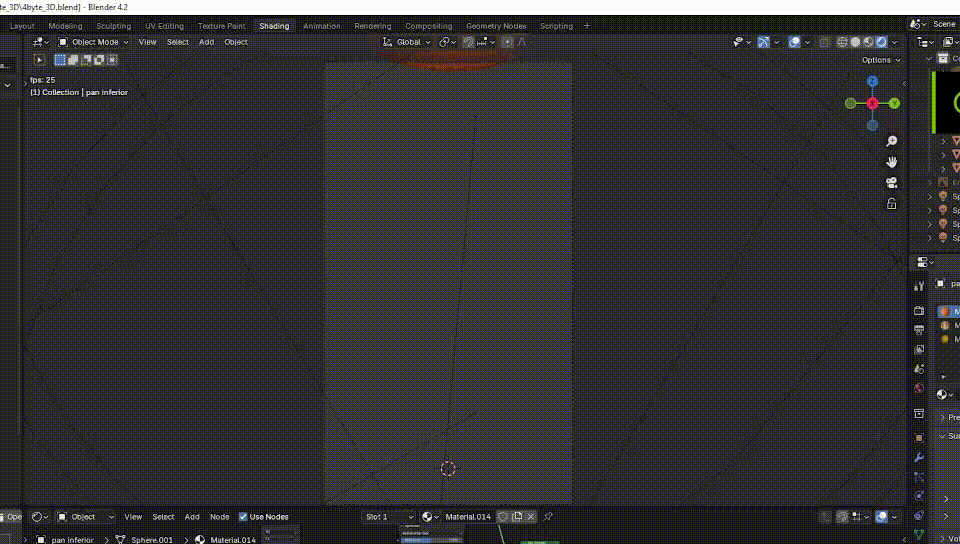
Task: Open the Add menu in 3D viewport
Action: point(206,42)
